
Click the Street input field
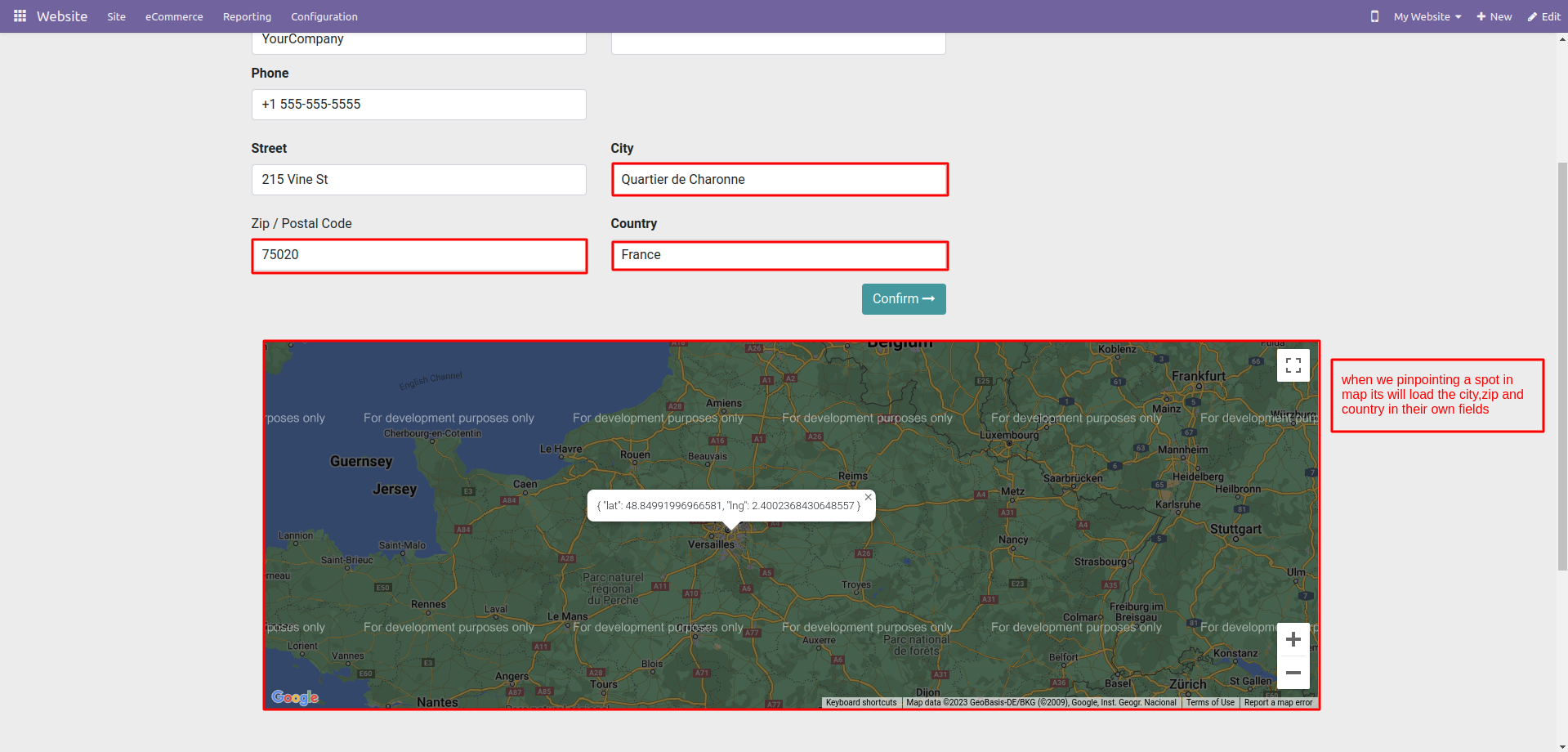click(418, 180)
